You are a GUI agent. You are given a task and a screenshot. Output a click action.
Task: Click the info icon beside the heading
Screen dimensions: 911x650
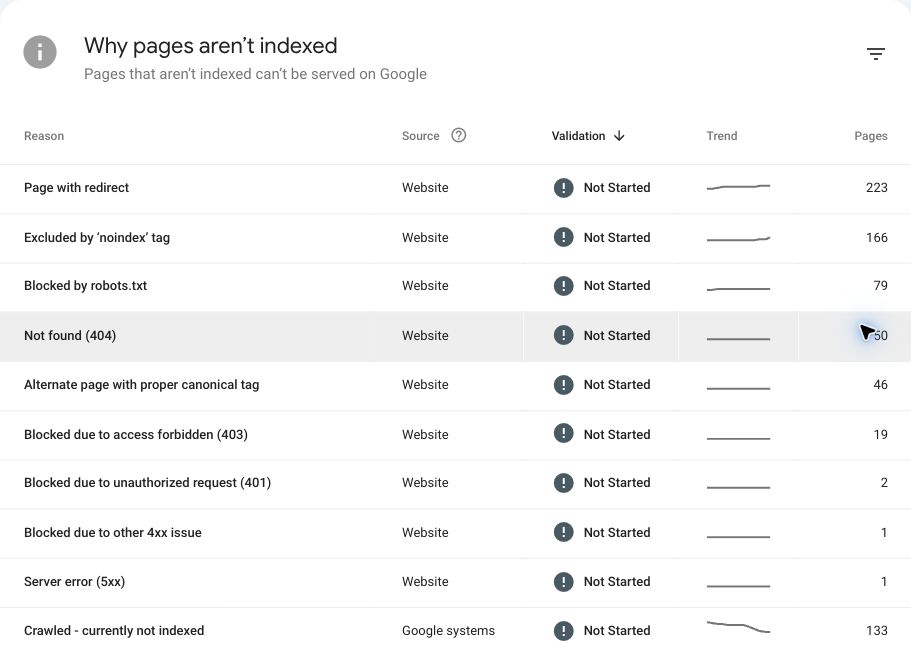(x=40, y=52)
